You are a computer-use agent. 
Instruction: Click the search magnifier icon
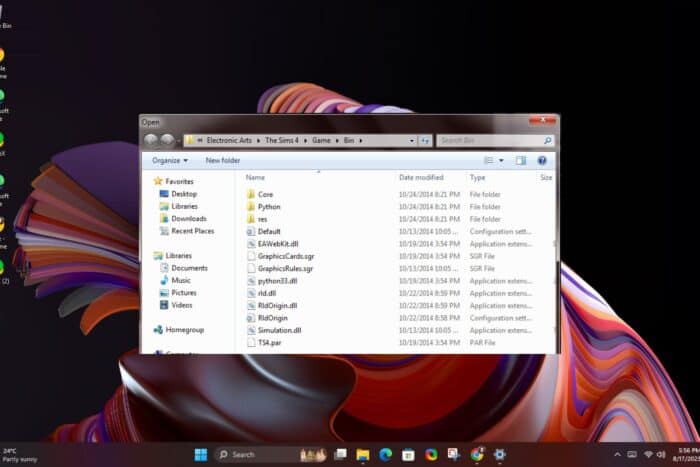tap(548, 141)
